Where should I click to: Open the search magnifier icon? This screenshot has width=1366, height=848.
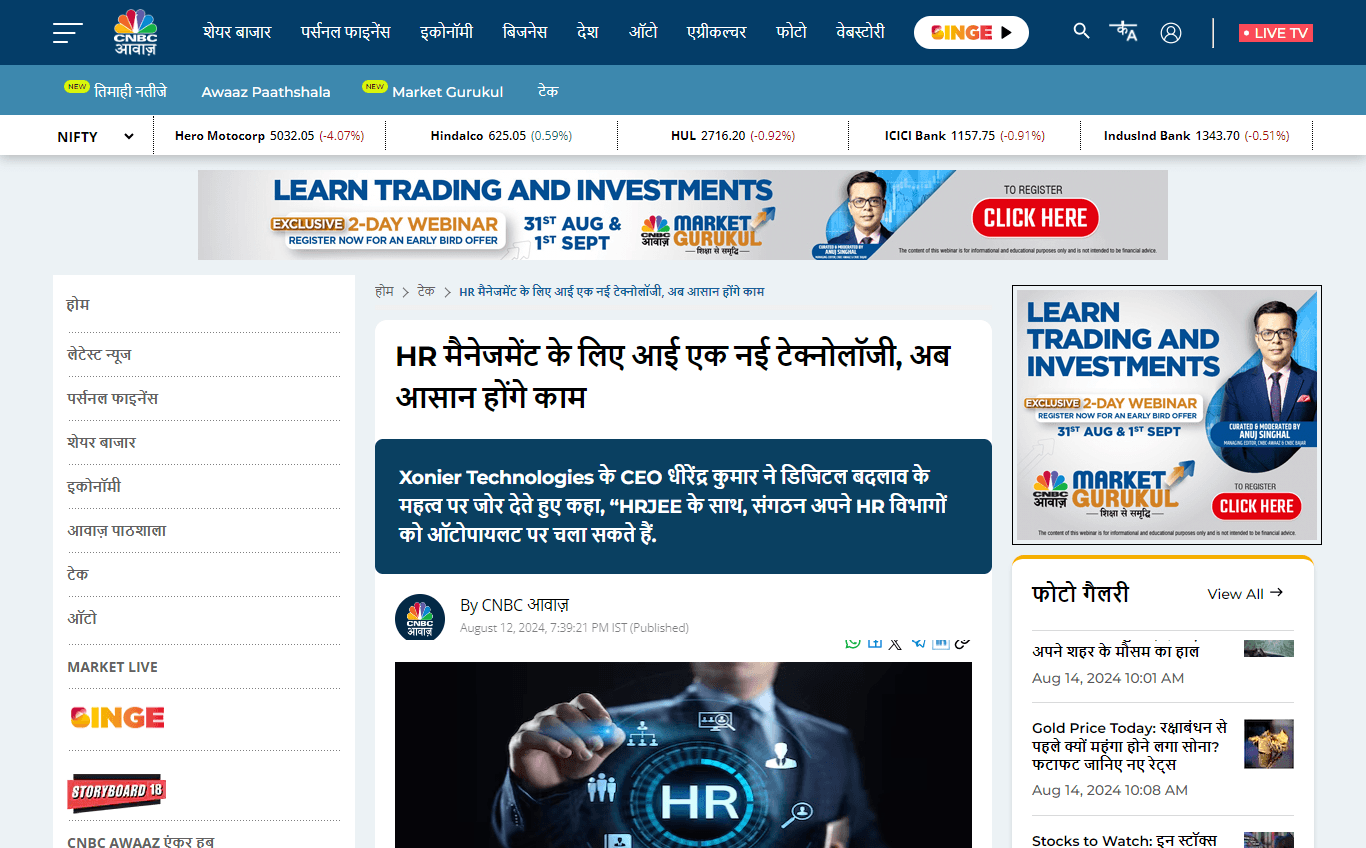pos(1081,31)
